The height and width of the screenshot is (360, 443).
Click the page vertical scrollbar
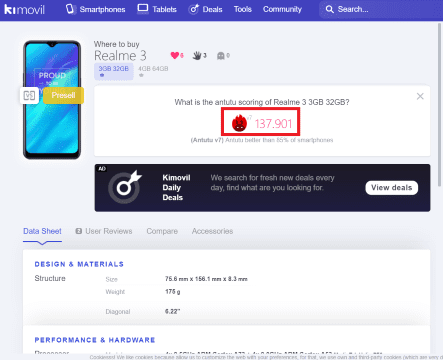coord(439,105)
